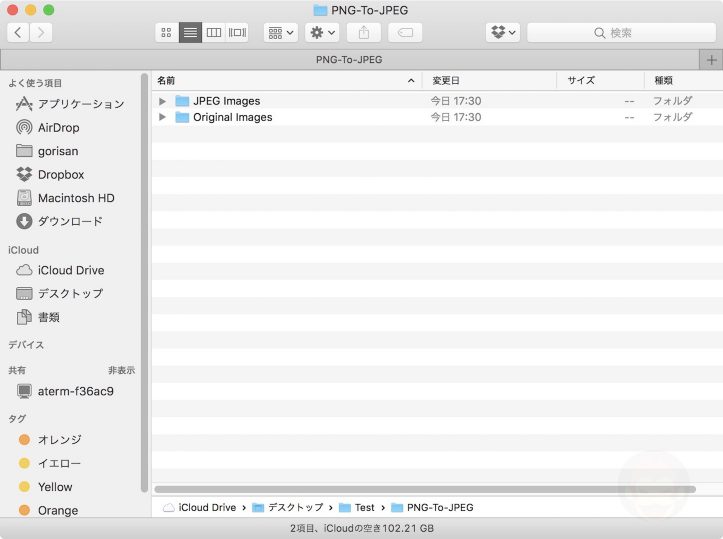Expand the JPEG Images folder triangle
This screenshot has width=723, height=539.
click(162, 101)
